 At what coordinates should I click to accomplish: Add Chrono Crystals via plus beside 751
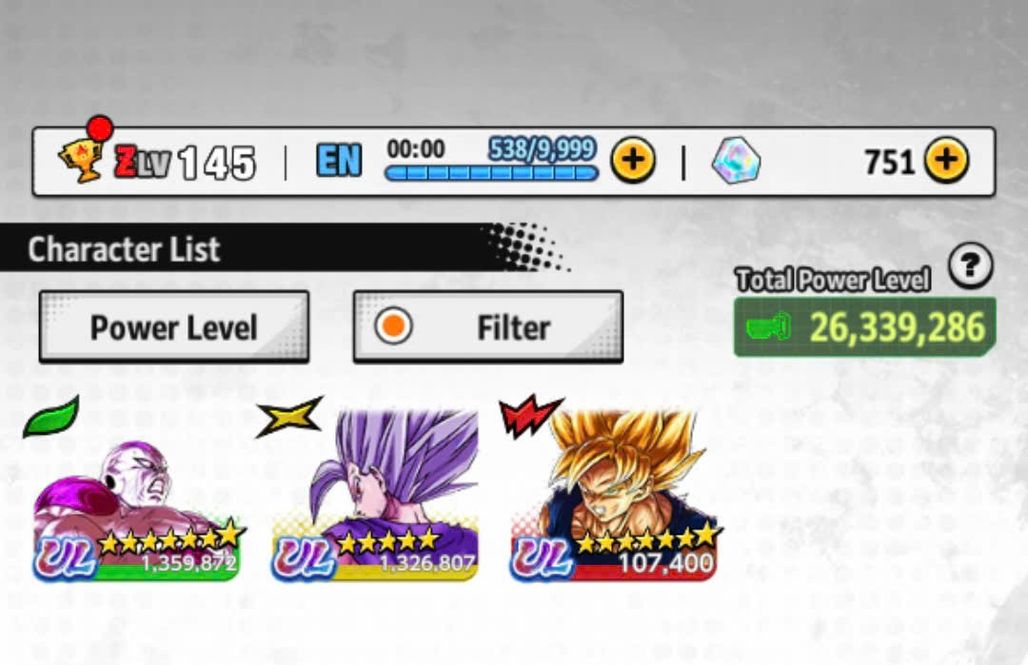point(946,160)
